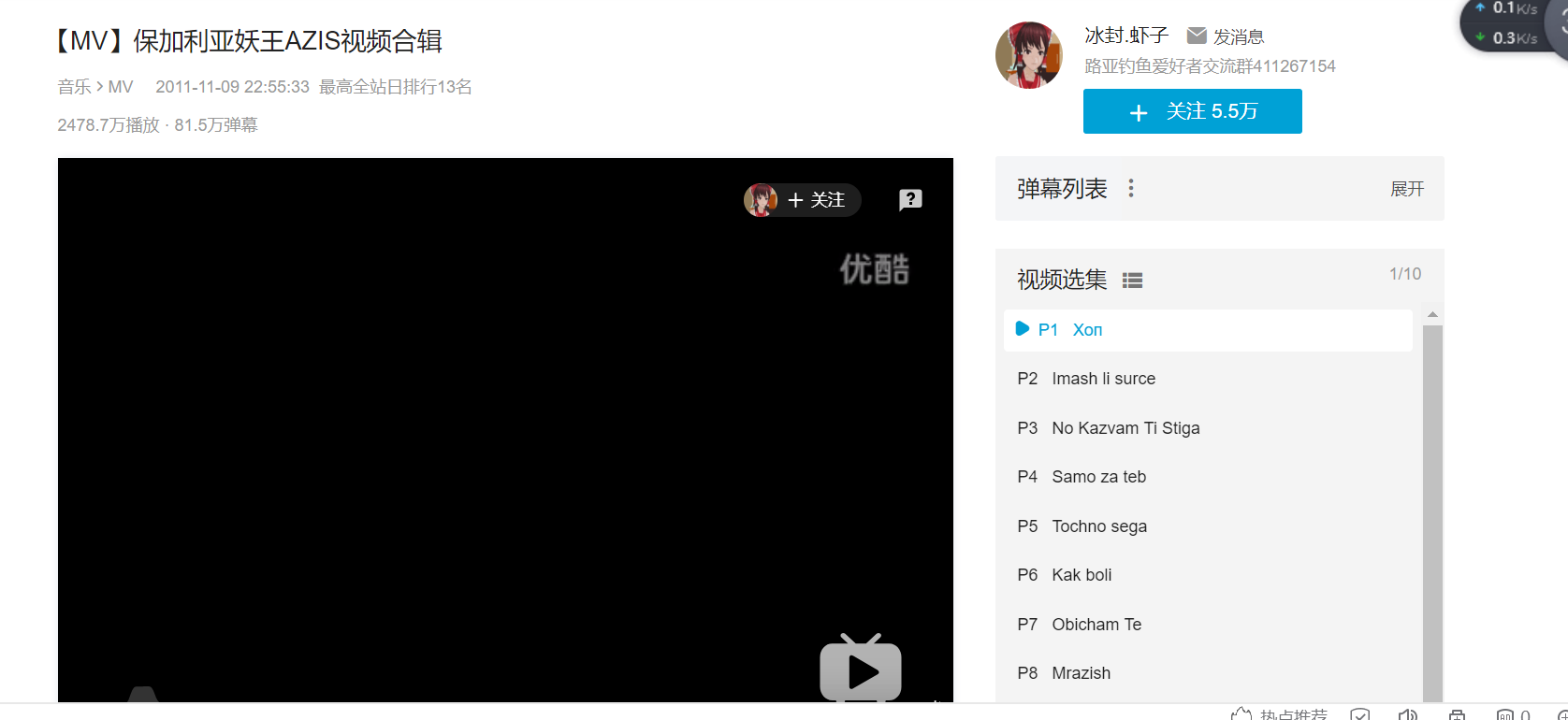Play episode P8 Mrazish
Viewport: 1568px width, 720px height.
[1208, 673]
